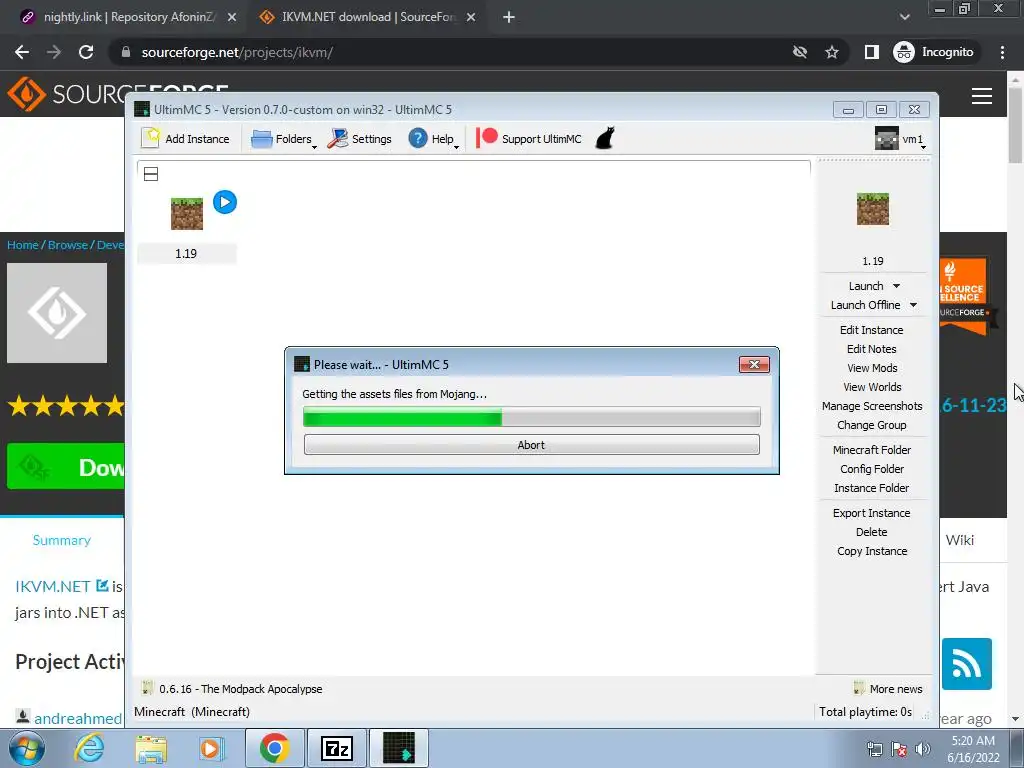Click Copy Instance
Screen dimensions: 1024x768
pos(872,551)
